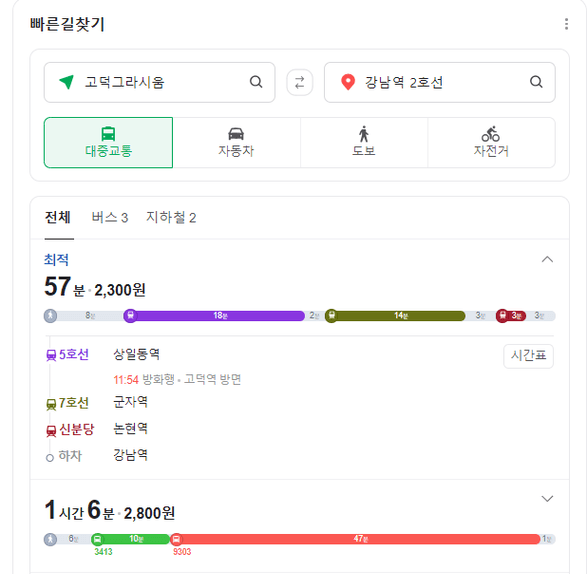Viewport: 587px width, 574px height.
Task: Switch to the 지하철 2 tab
Action: 171,218
